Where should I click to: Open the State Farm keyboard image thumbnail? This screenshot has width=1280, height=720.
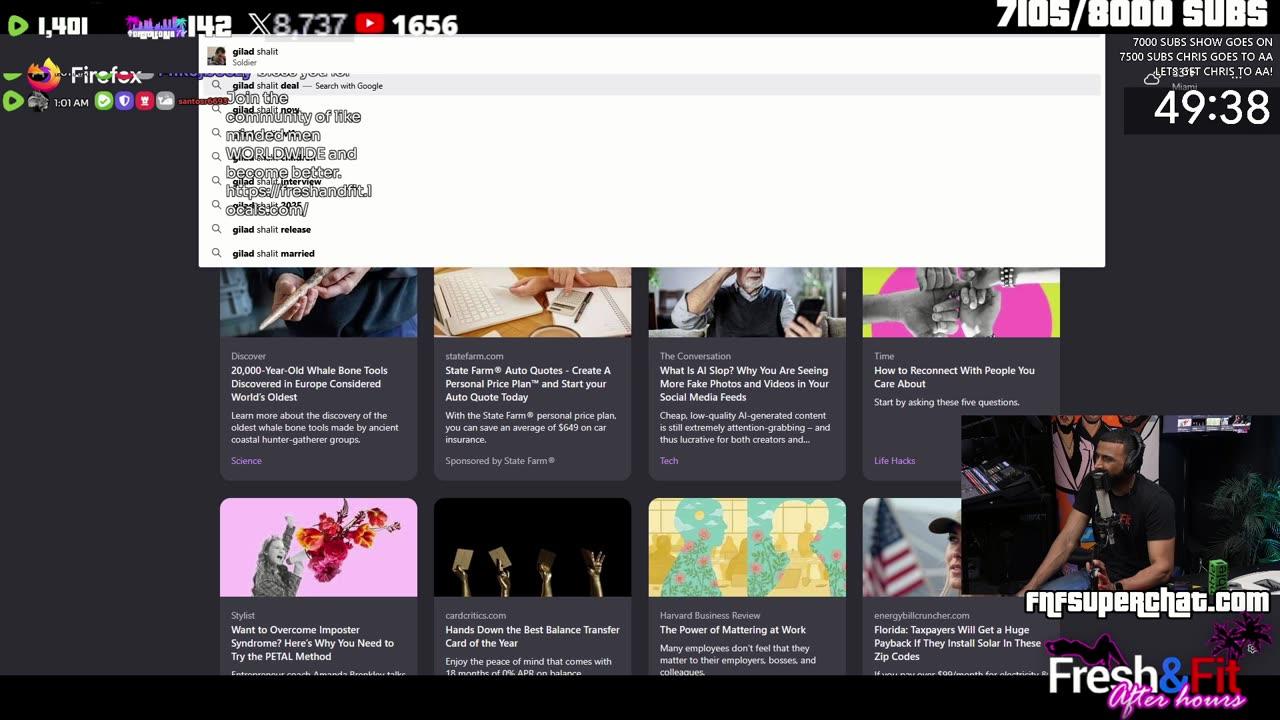pyautogui.click(x=532, y=302)
